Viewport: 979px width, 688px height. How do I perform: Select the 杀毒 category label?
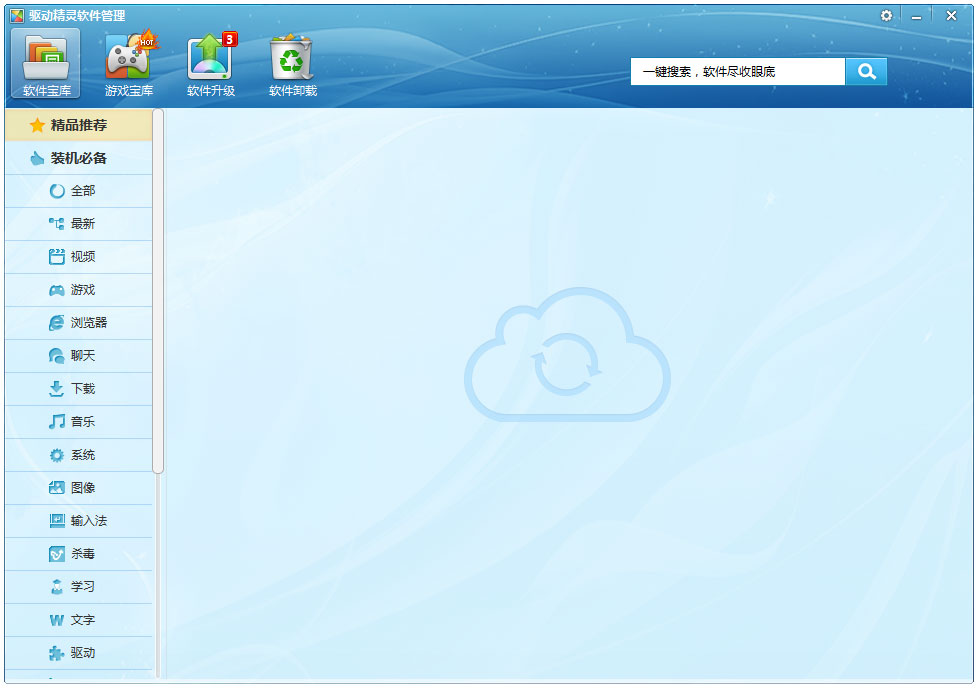tap(83, 554)
